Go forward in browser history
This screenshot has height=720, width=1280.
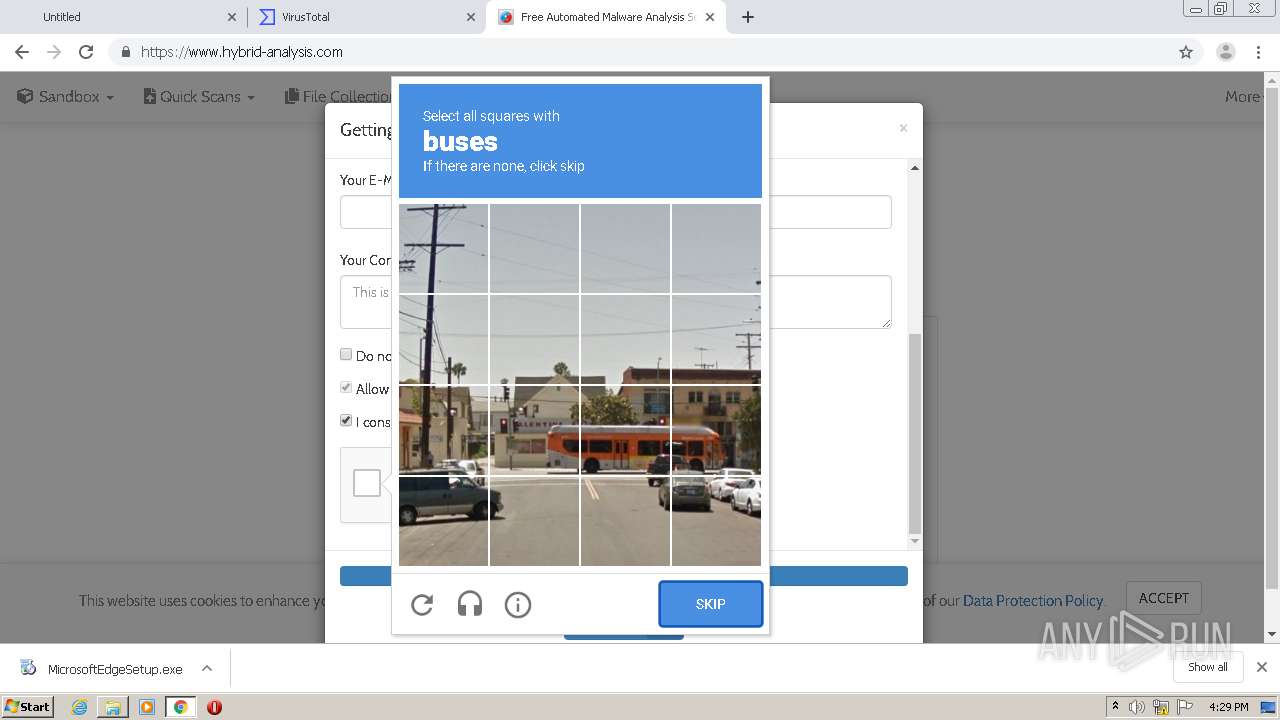pos(54,52)
